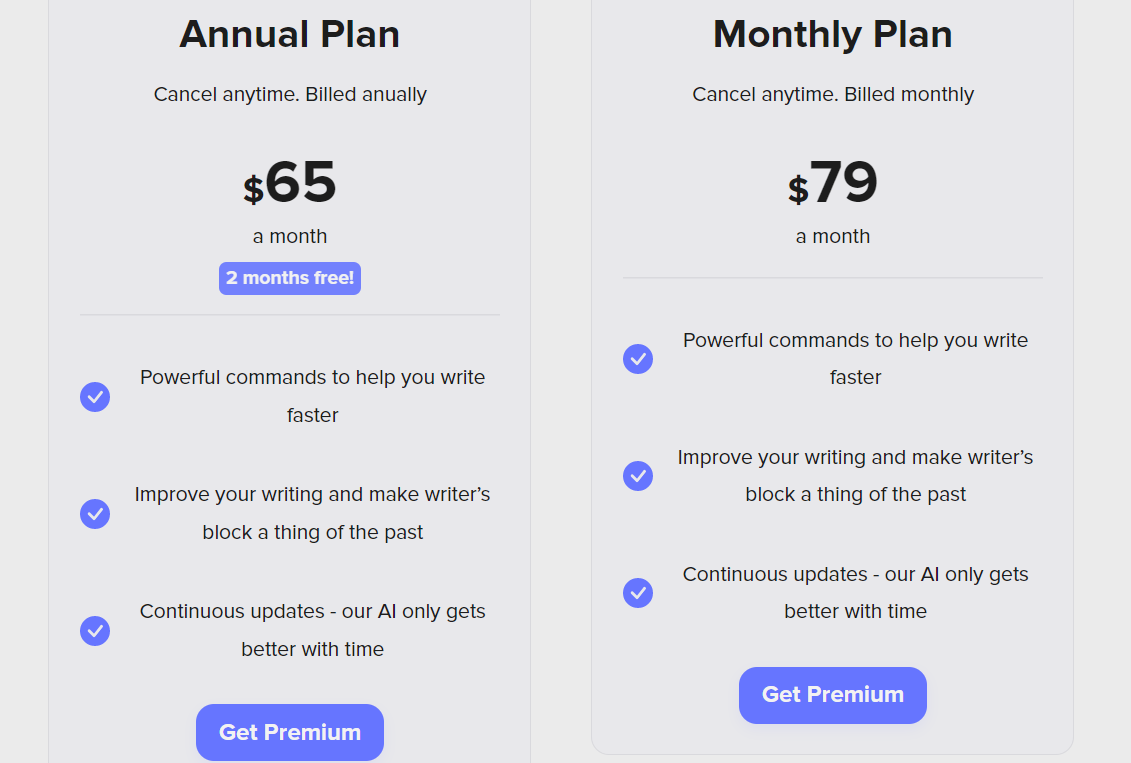Click Monthly Plan 'Improve your writing' feature text
The image size is (1131, 763).
(x=856, y=475)
